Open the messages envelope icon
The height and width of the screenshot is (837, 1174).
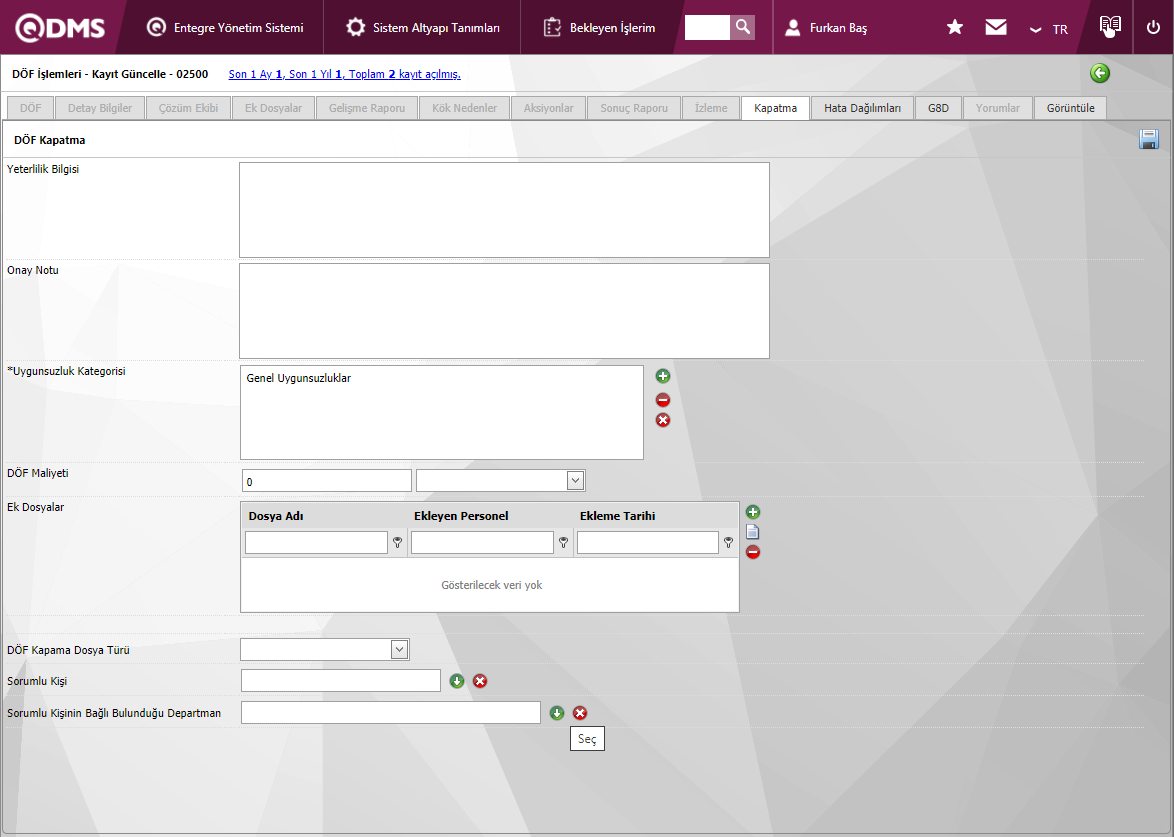[x=996, y=28]
